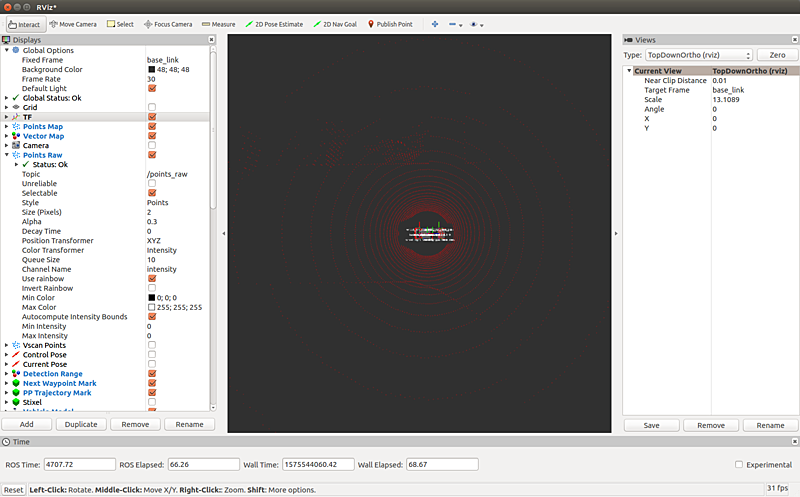Screen dimensions: 800x497
Task: Pick the Measure tool
Action: tap(219, 24)
